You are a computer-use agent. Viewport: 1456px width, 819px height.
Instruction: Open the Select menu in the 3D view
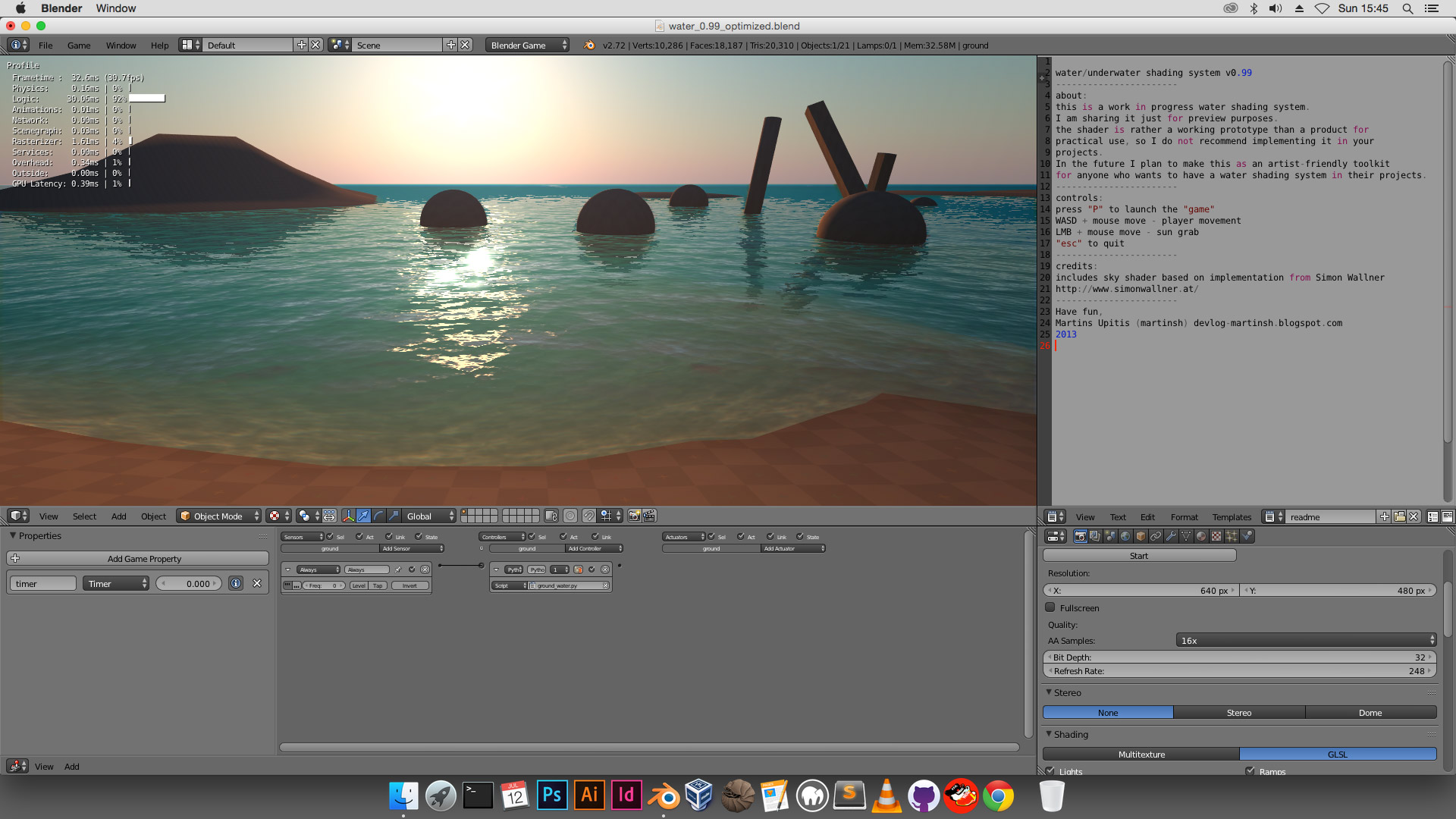pyautogui.click(x=83, y=516)
